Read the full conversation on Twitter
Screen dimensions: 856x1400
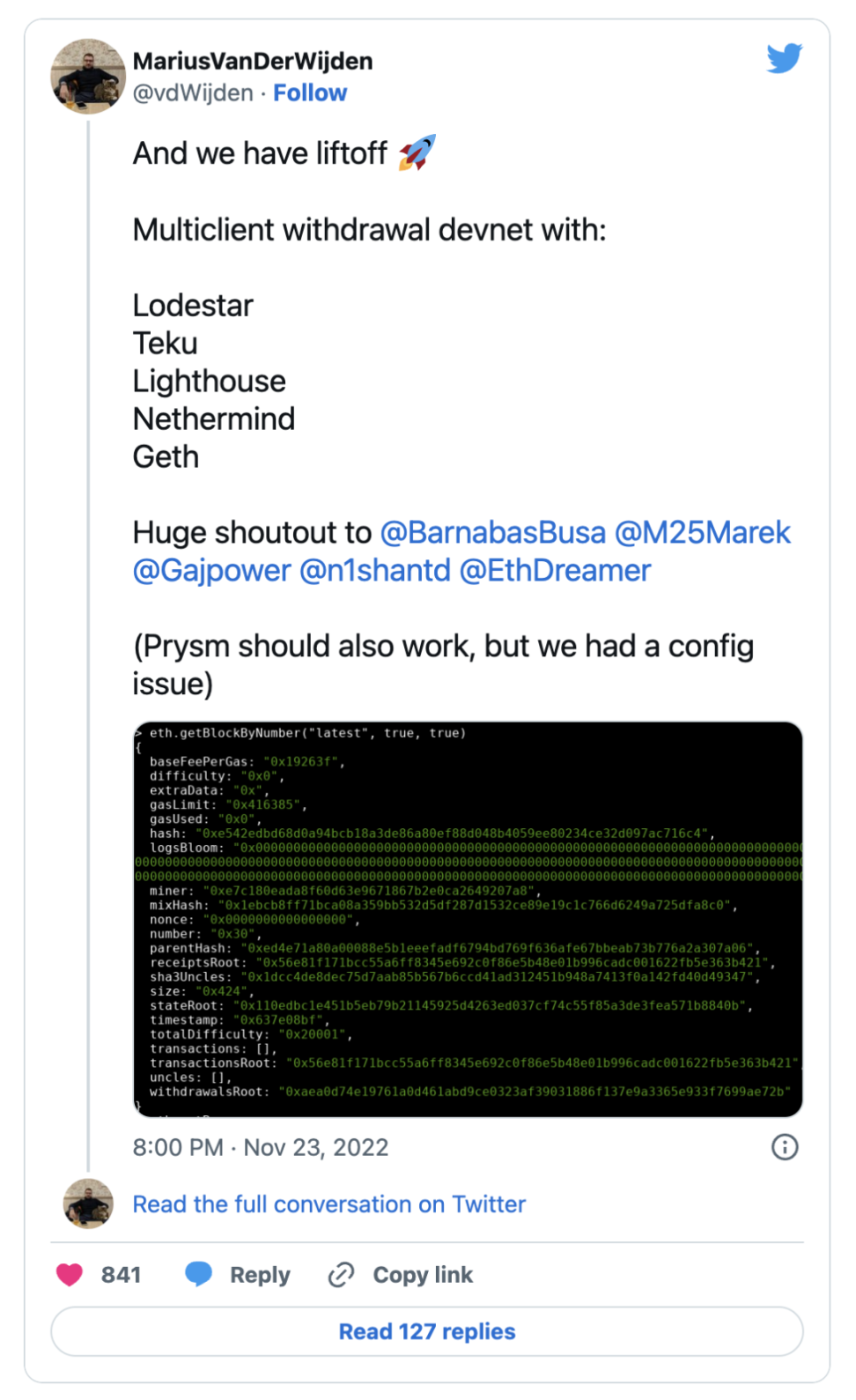click(328, 1204)
